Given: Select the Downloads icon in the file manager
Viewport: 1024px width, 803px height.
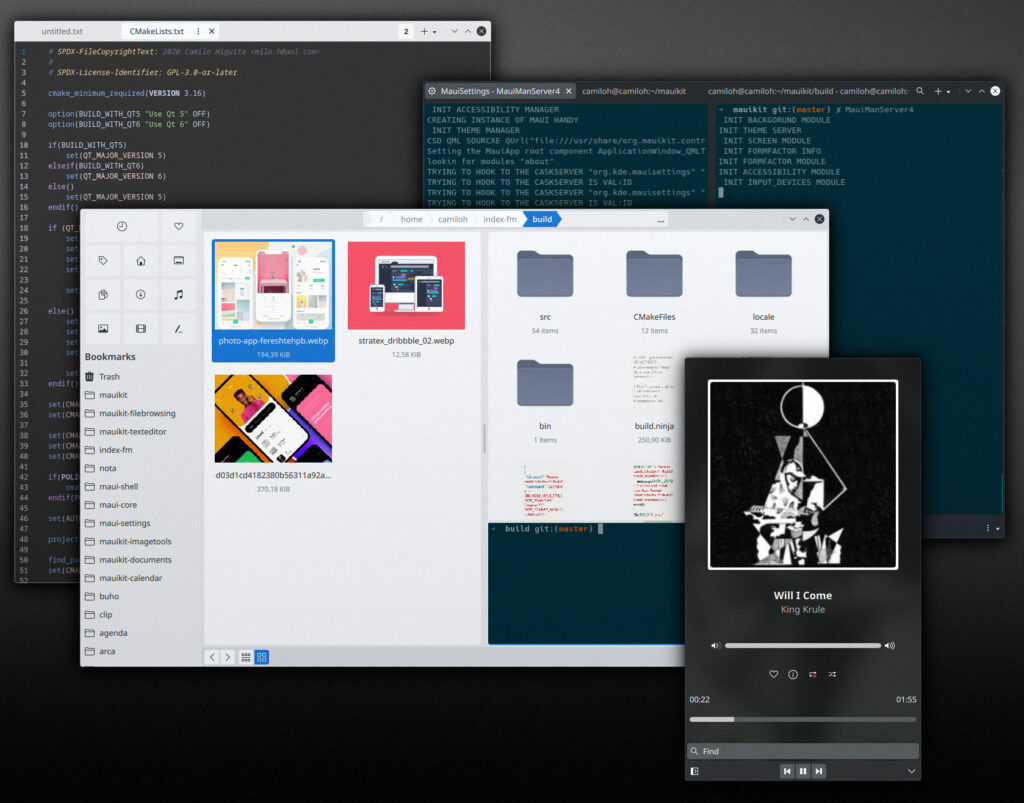Looking at the screenshot, I should (140, 294).
